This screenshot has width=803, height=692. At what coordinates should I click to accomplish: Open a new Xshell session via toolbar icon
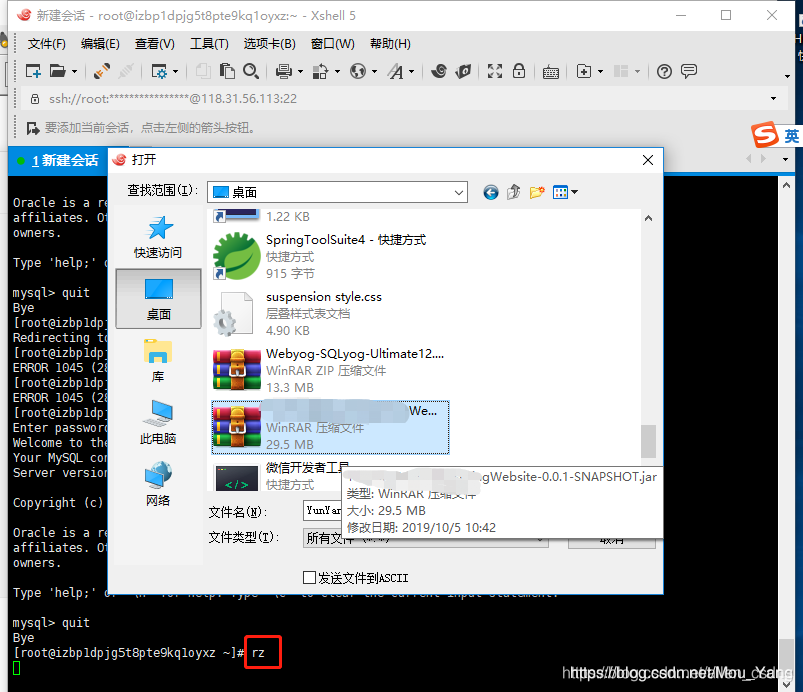pos(32,71)
